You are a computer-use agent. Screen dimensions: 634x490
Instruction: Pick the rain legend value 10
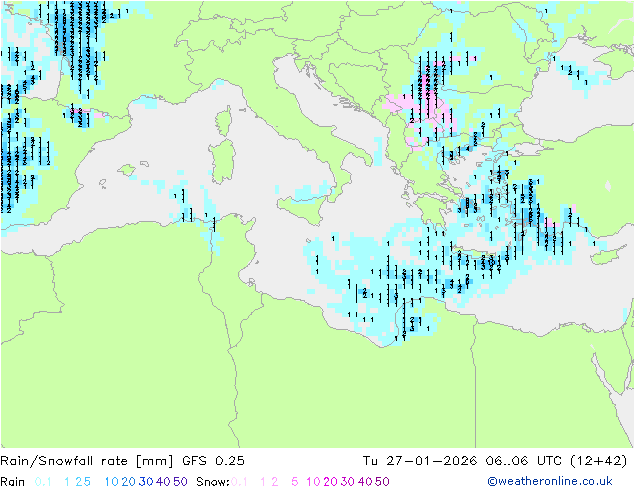[112, 482]
